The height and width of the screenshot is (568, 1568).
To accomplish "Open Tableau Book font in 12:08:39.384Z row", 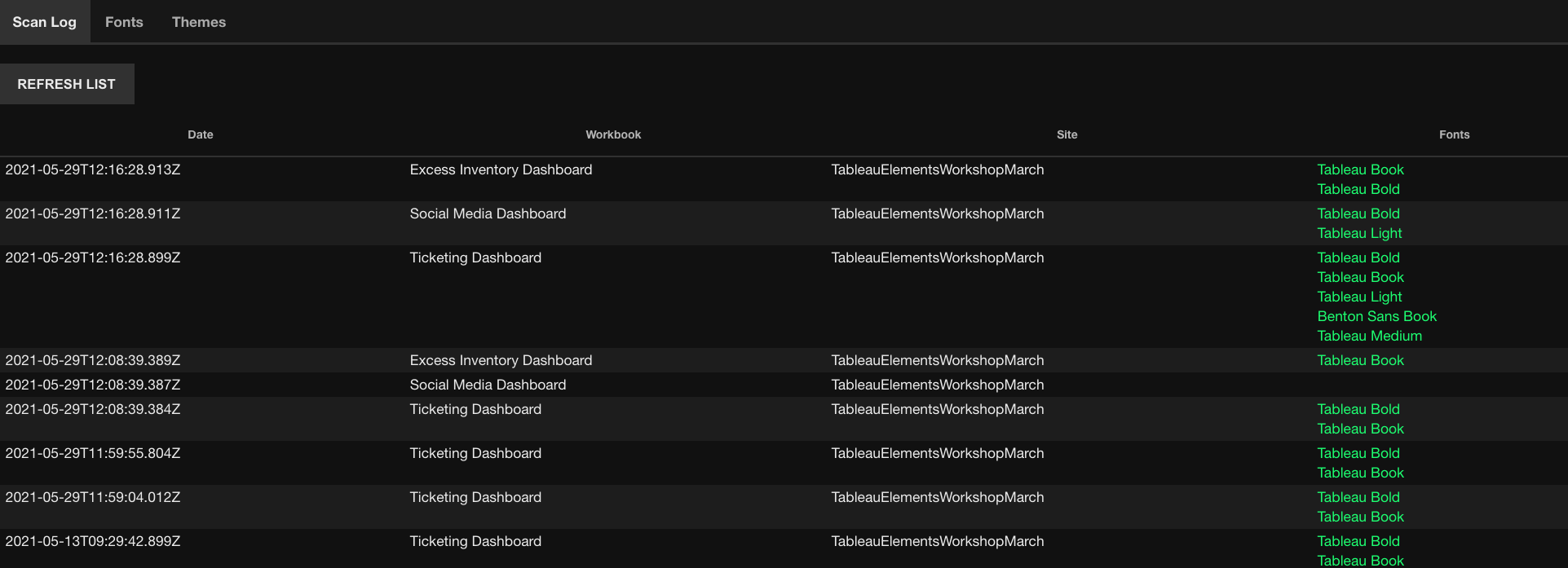I will [x=1360, y=429].
